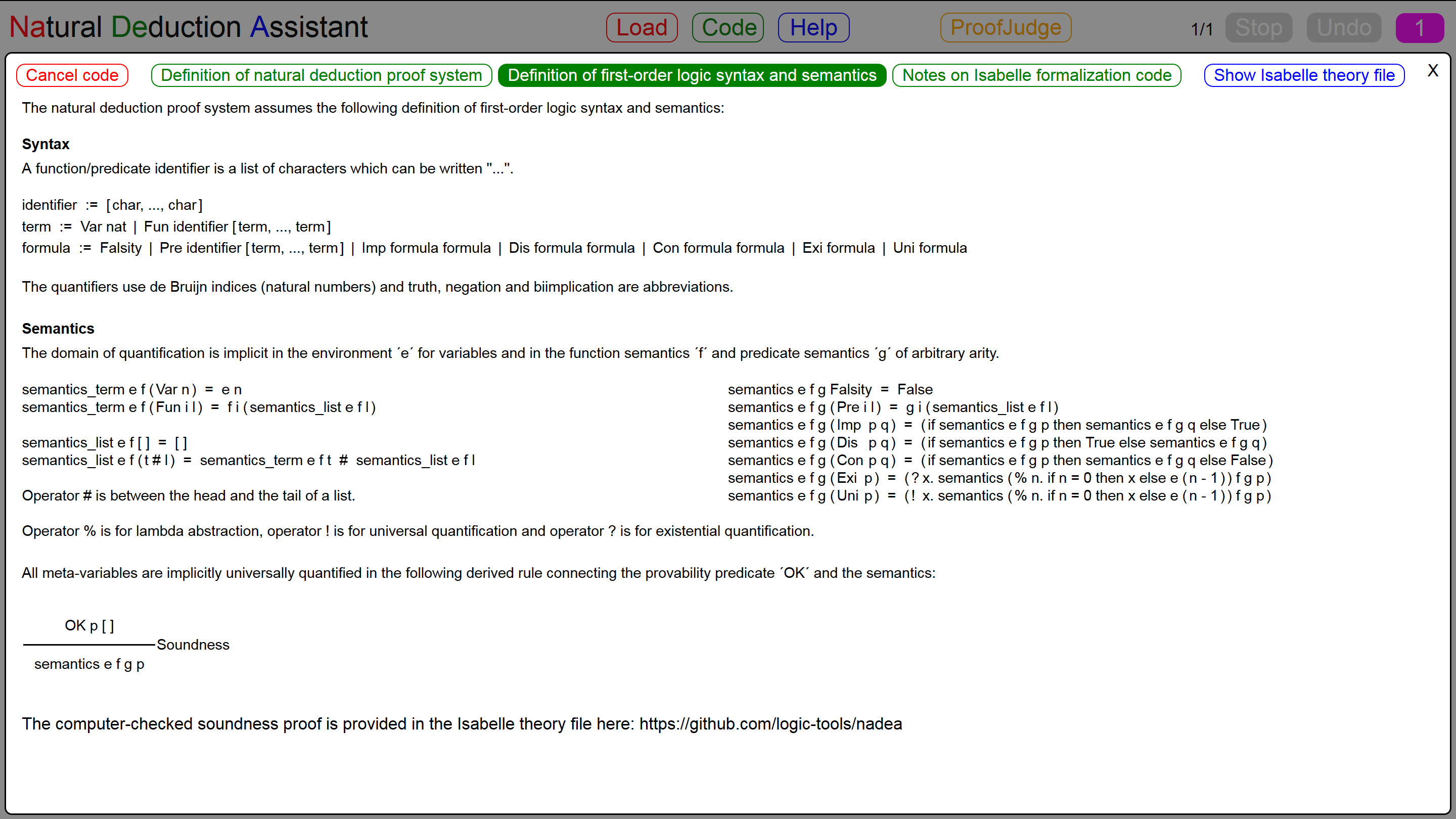Image resolution: width=1456 pixels, height=819 pixels.
Task: Click Show Isabelle theory file
Action: [x=1304, y=75]
